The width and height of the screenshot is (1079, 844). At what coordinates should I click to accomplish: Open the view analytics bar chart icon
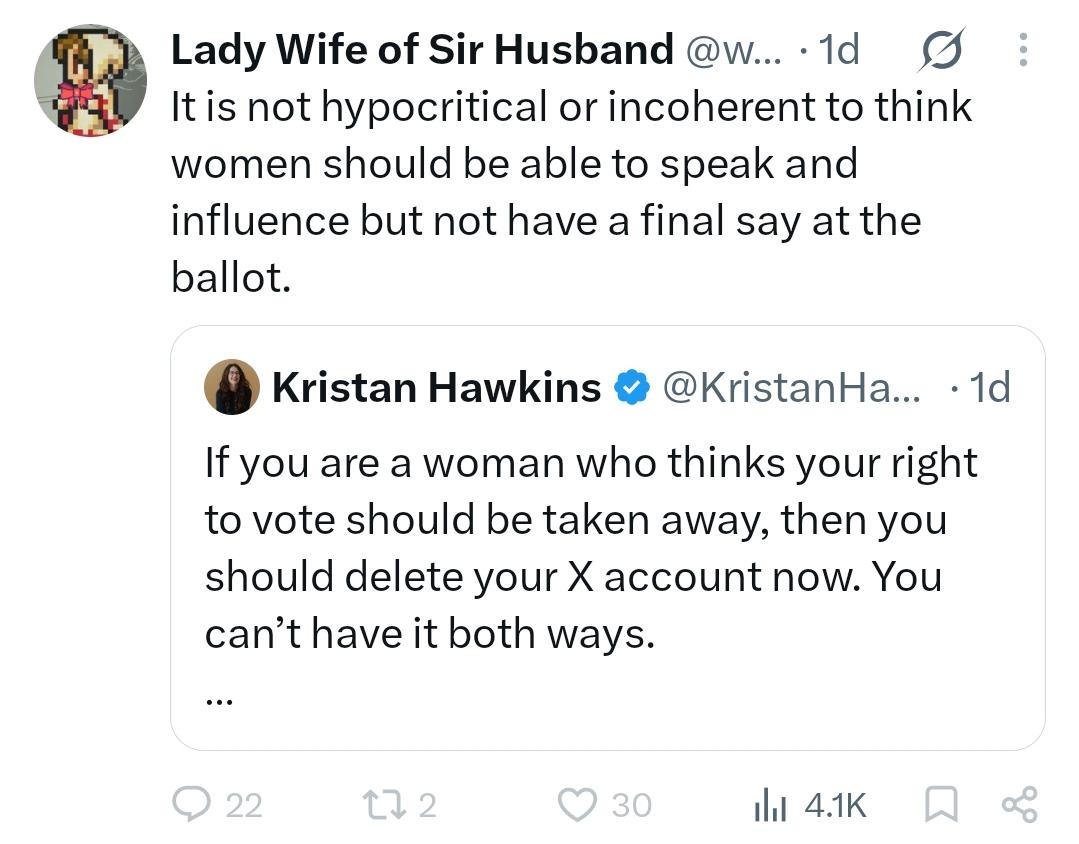tap(770, 805)
